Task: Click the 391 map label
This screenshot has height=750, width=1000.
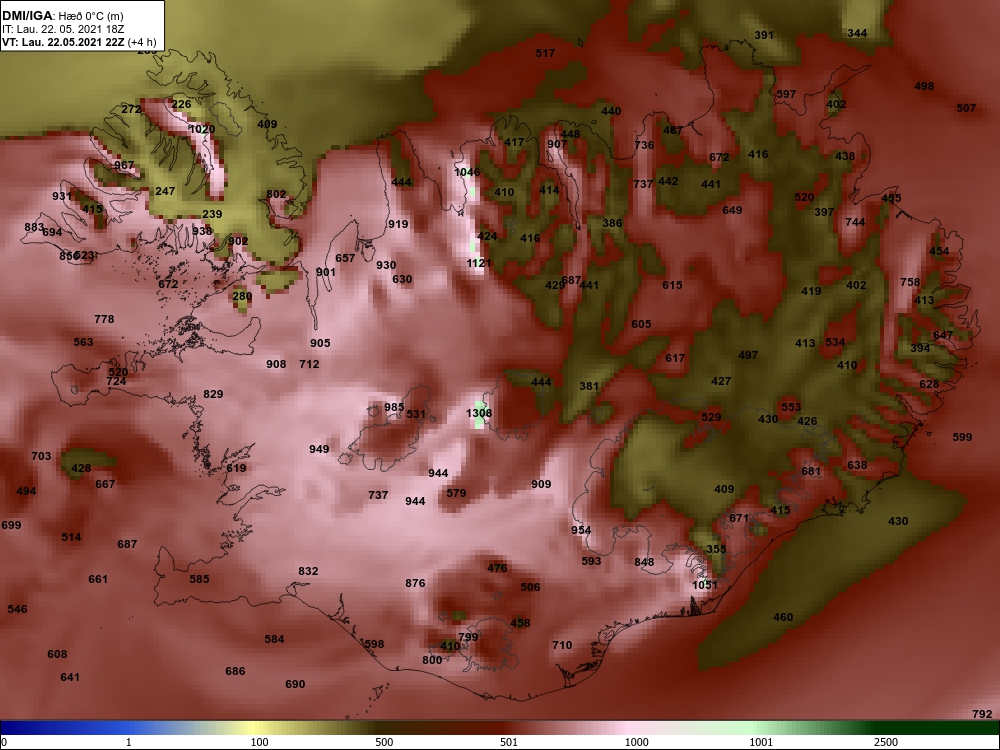Action: tap(764, 35)
